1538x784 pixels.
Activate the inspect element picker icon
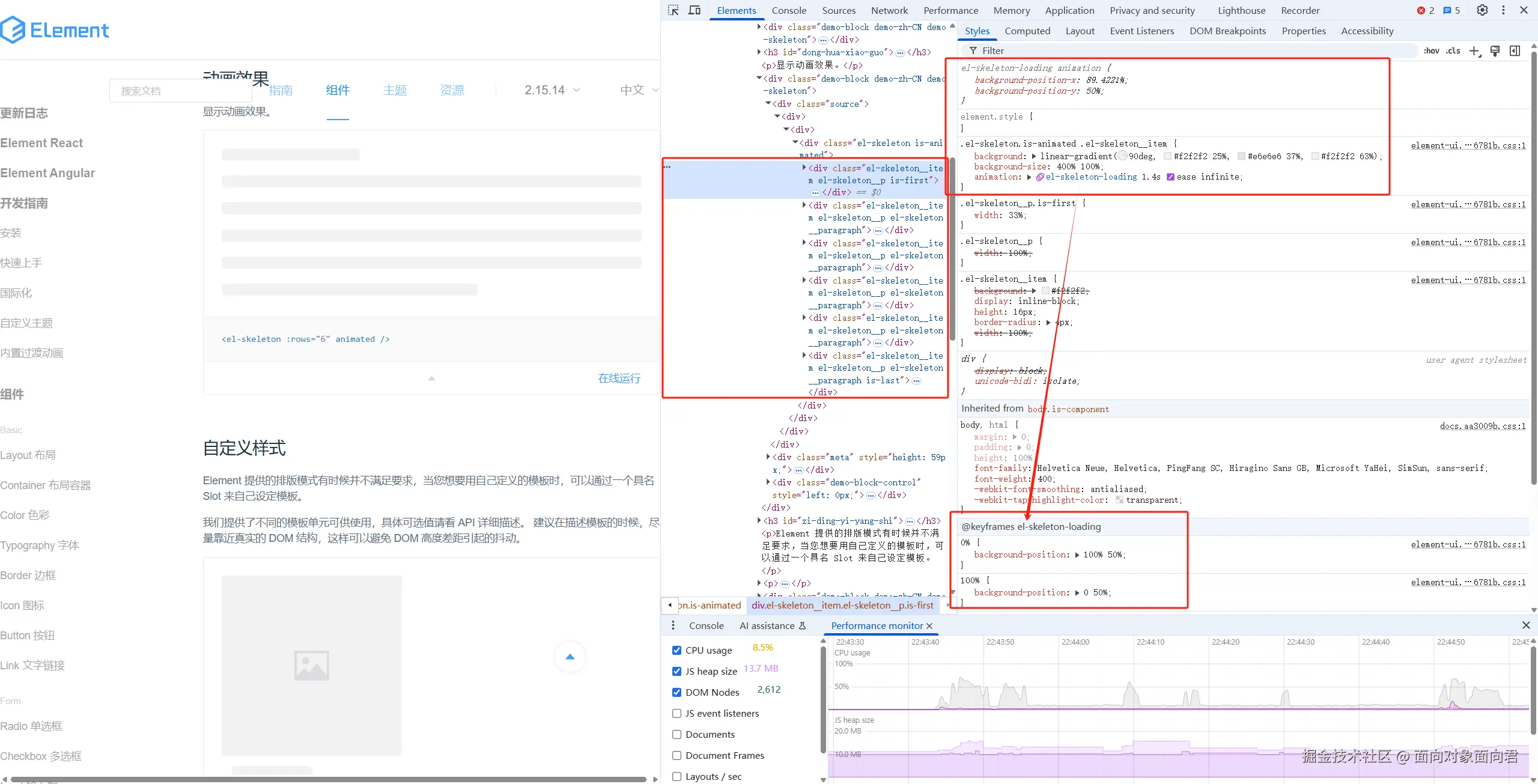[673, 10]
